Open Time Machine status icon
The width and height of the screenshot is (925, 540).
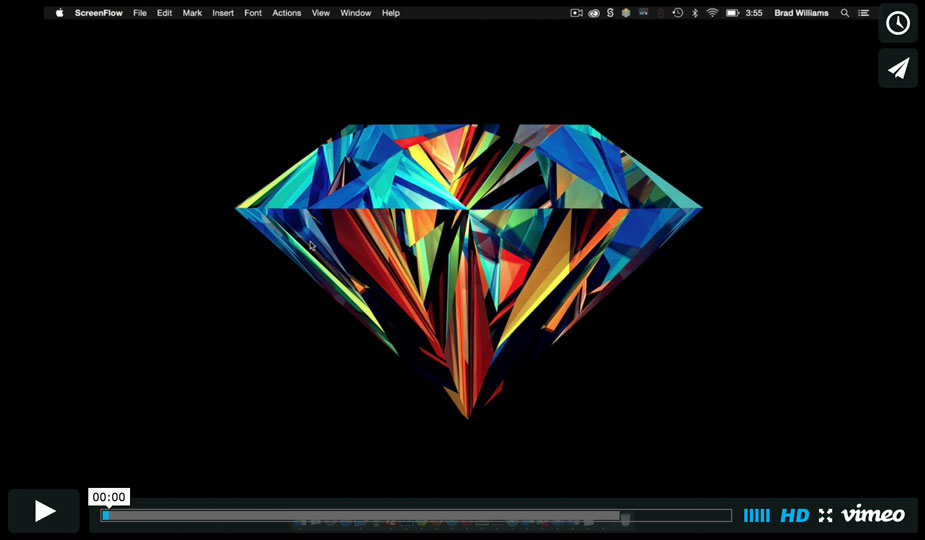pos(677,13)
